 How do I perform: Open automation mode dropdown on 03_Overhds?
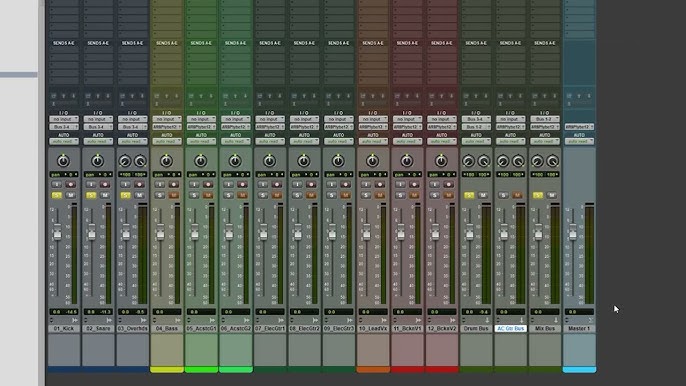pyautogui.click(x=132, y=141)
